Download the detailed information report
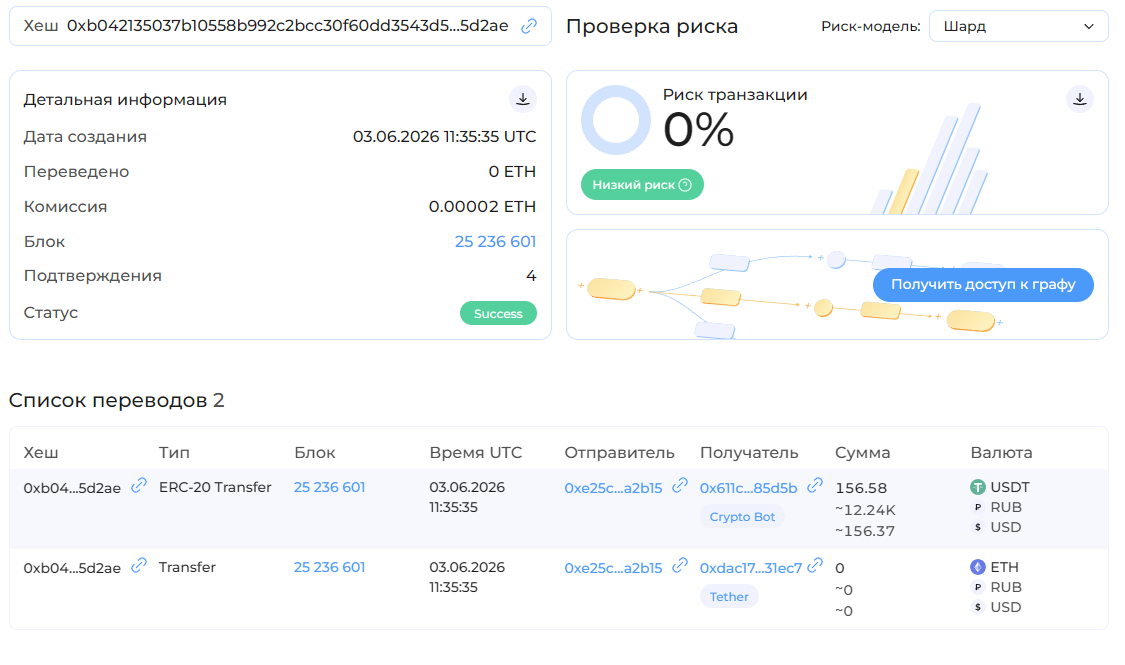The height and width of the screenshot is (665, 1125). (x=523, y=99)
